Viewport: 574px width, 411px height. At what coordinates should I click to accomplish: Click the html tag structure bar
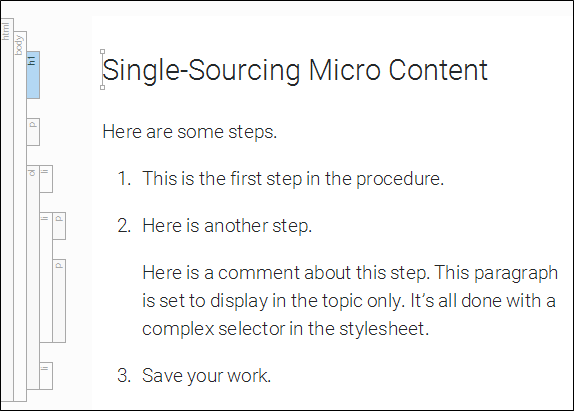7,209
